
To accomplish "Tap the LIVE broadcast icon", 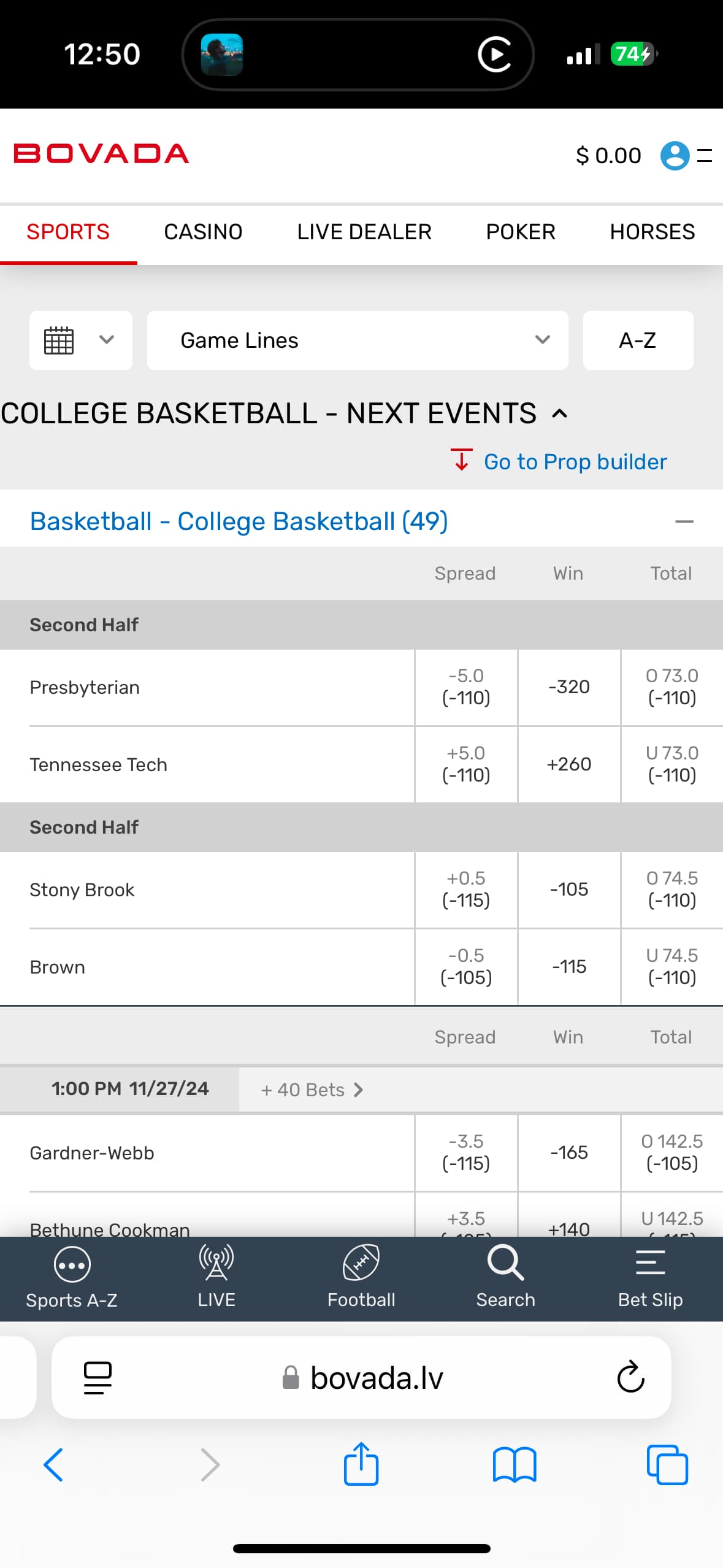I will click(x=216, y=1264).
